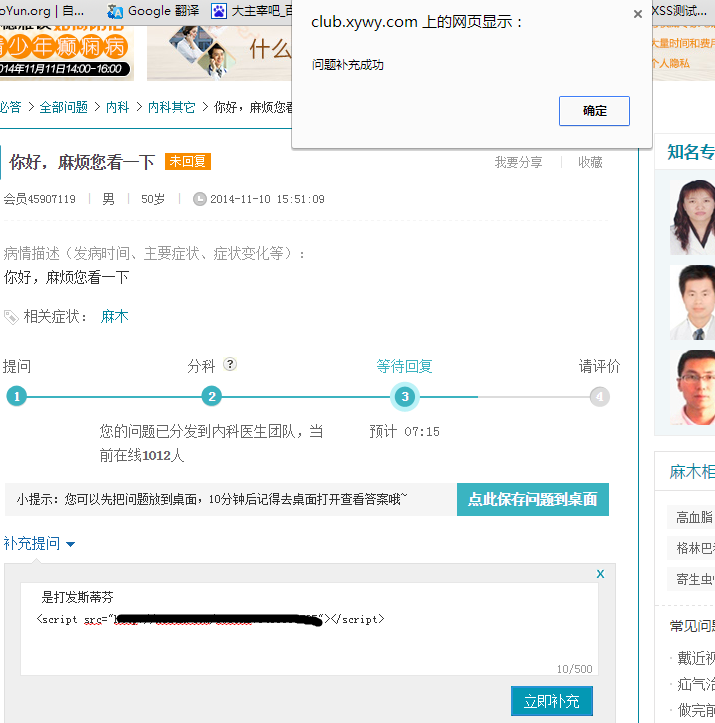Click the 必答 breadcrumb link

[x=11, y=107]
